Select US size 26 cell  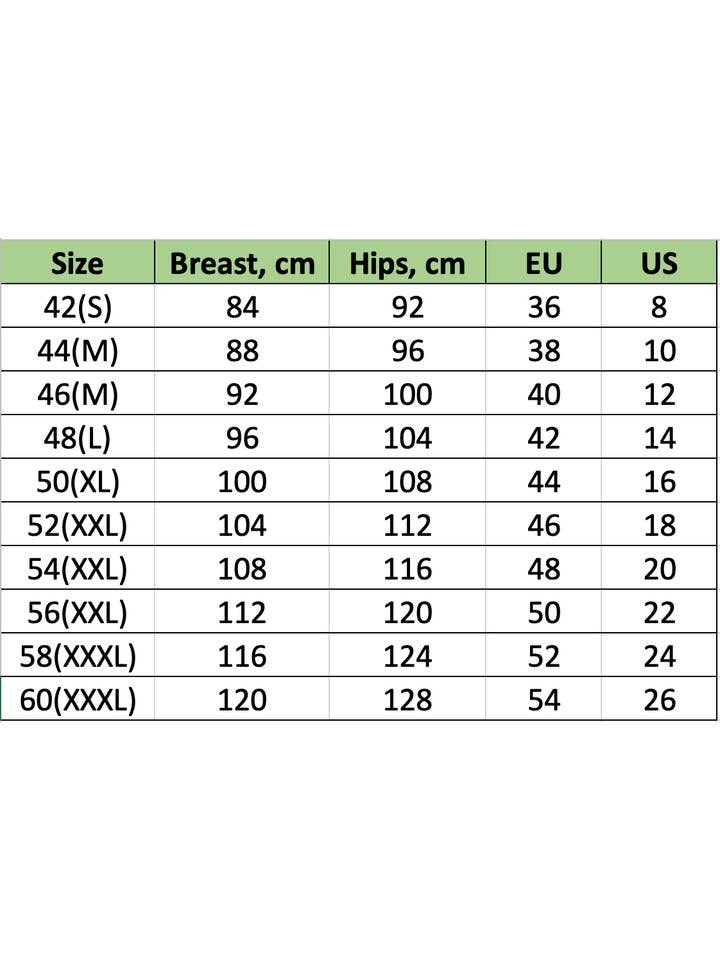659,699
